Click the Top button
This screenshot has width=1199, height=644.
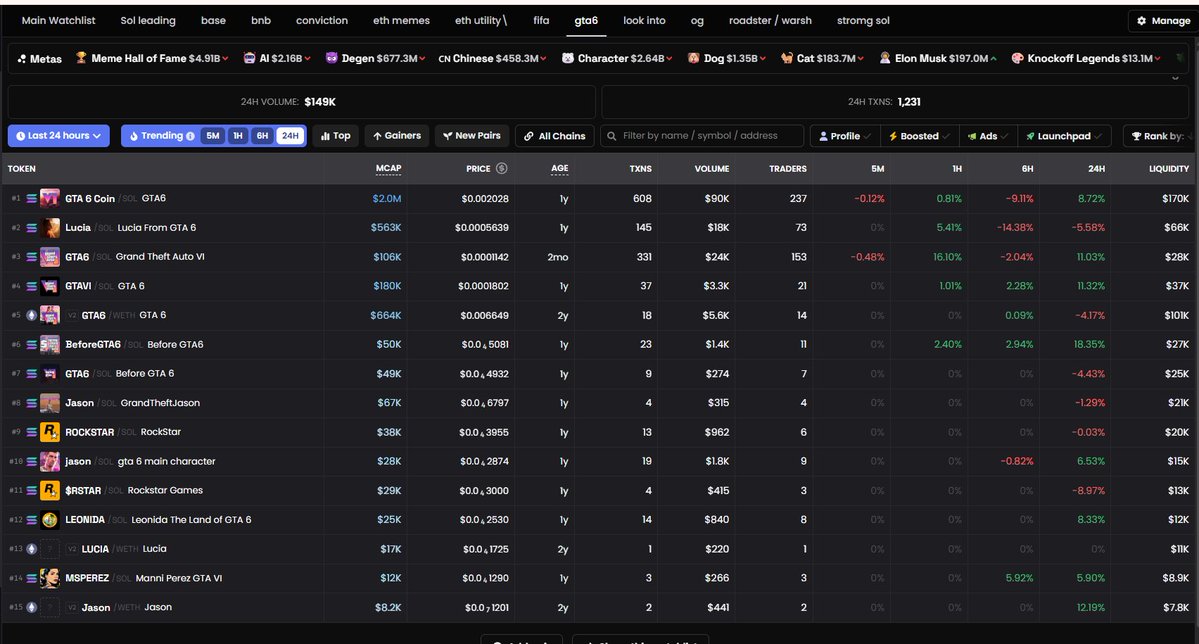(336, 136)
